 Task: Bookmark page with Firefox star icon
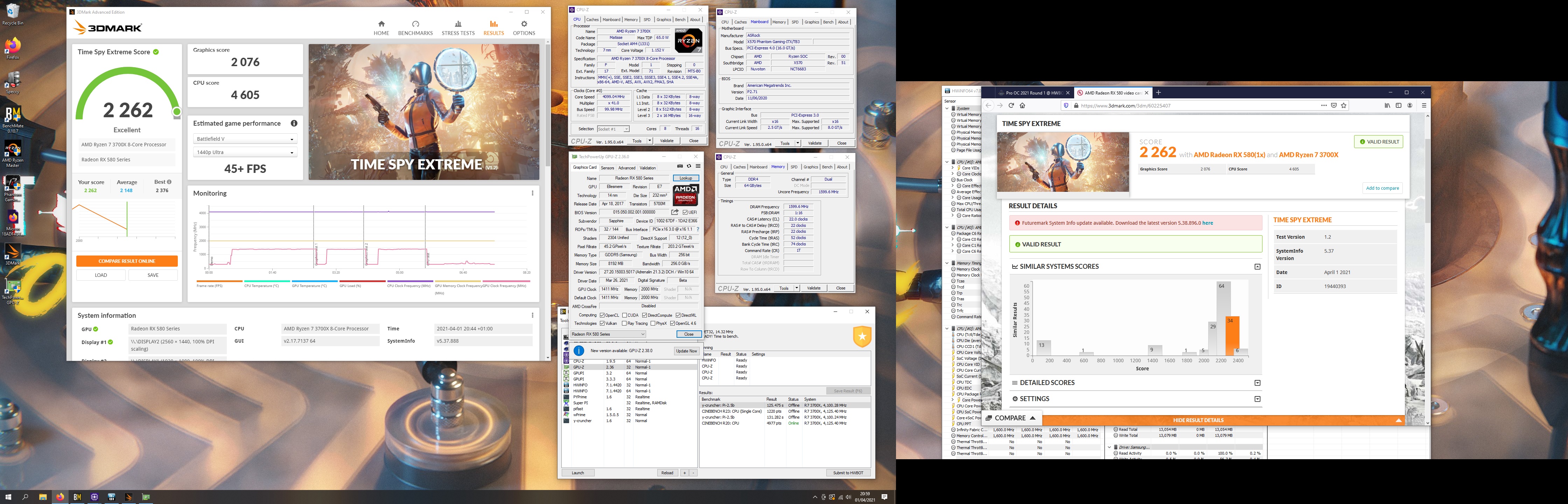click(1343, 105)
